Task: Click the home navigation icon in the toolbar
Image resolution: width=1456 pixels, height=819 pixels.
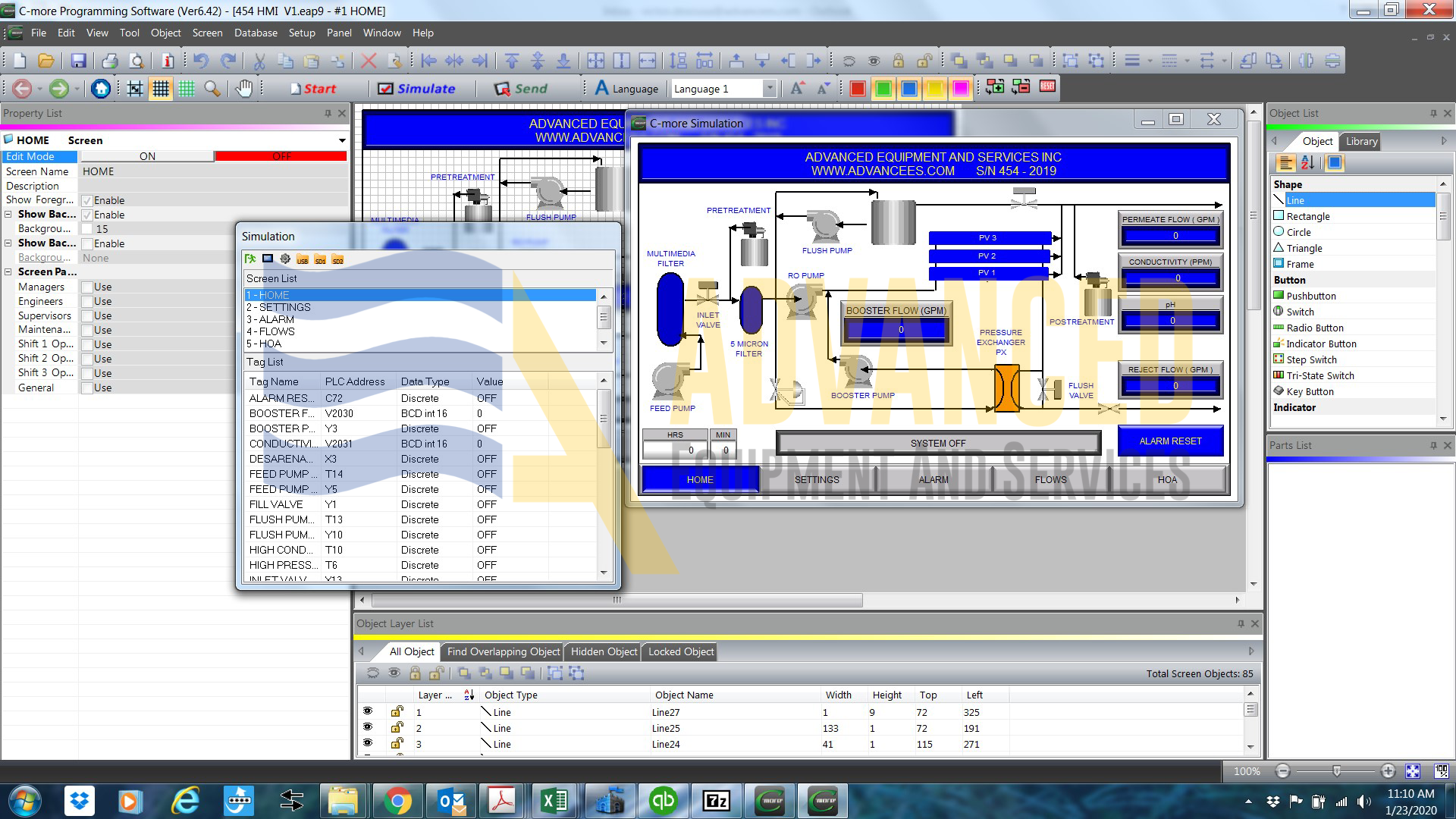Action: click(101, 88)
